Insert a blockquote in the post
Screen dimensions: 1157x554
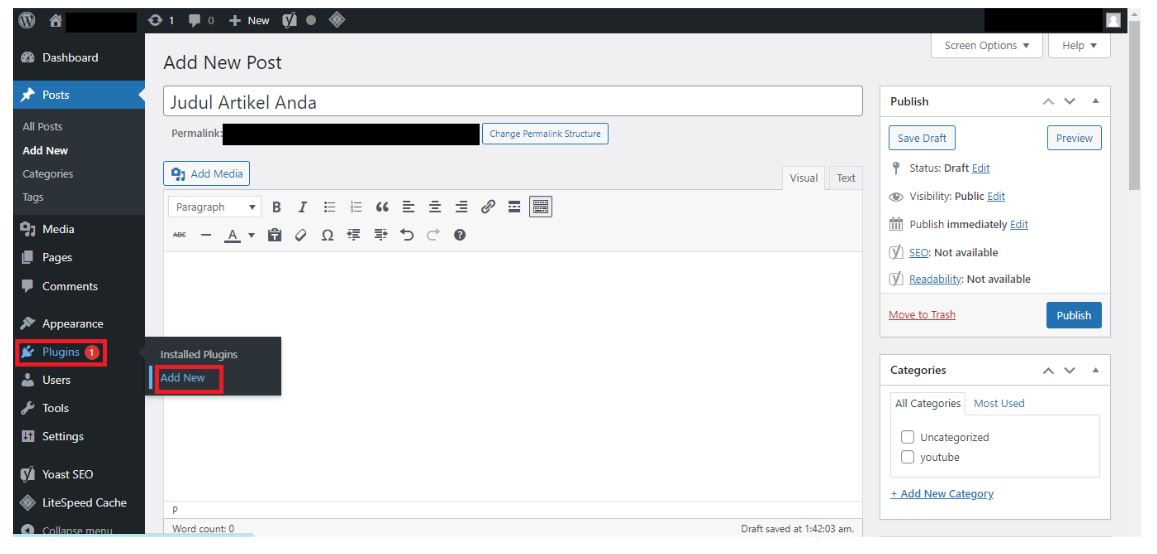tap(380, 207)
